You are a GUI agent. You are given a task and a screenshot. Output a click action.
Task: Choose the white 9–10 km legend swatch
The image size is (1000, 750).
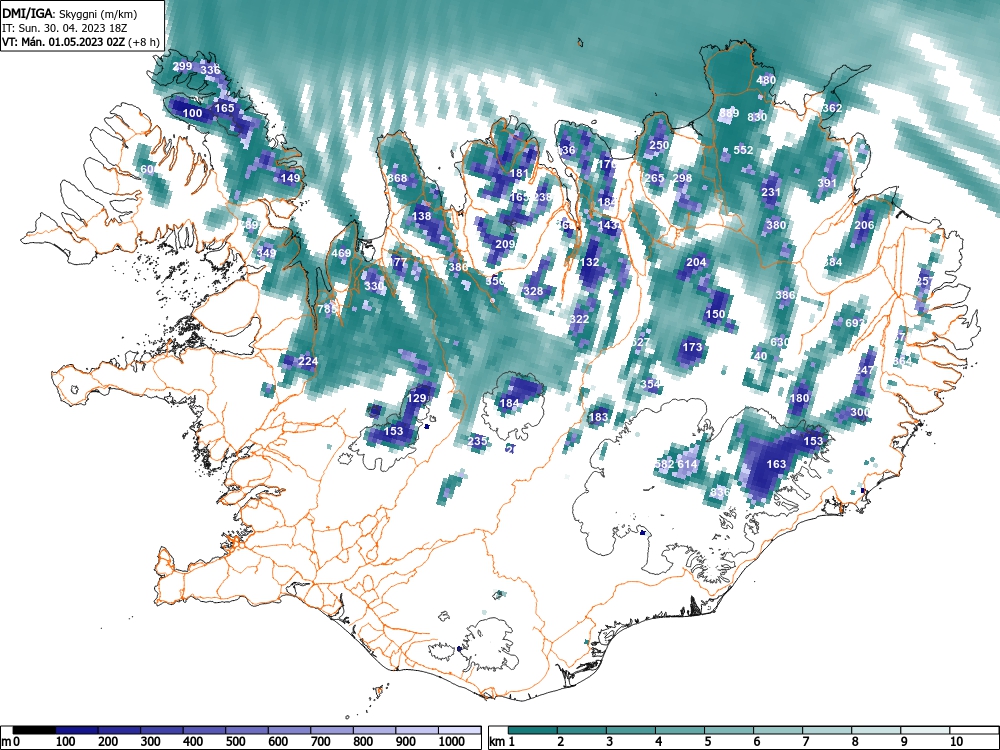925,730
